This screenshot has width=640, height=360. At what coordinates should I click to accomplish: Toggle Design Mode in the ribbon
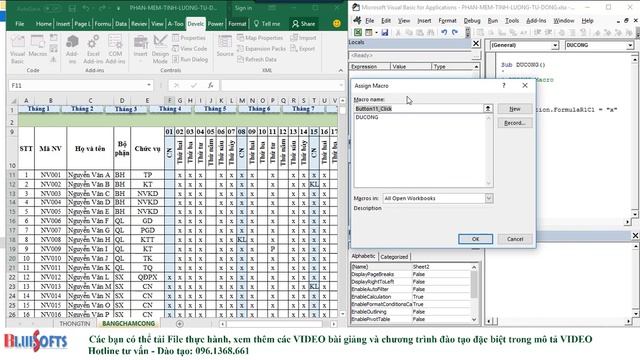160,49
